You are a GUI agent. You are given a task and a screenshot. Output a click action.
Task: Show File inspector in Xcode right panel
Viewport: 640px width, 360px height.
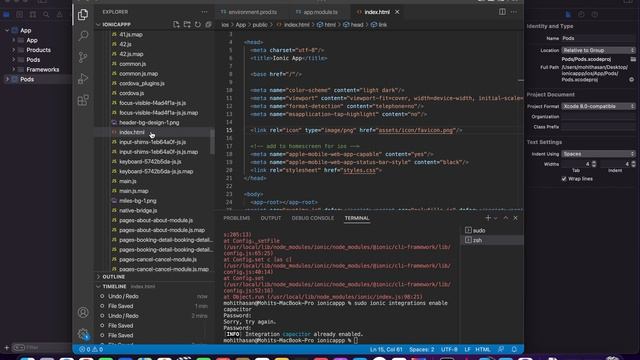[568, 14]
